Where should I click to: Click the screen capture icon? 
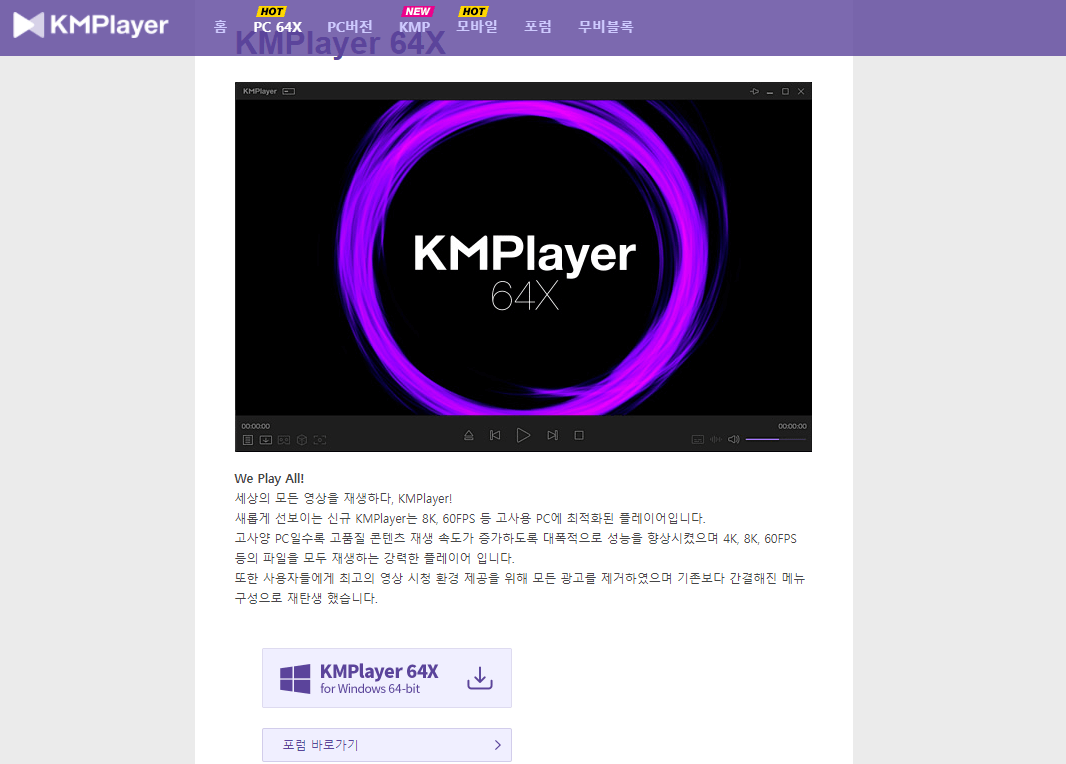(x=320, y=440)
